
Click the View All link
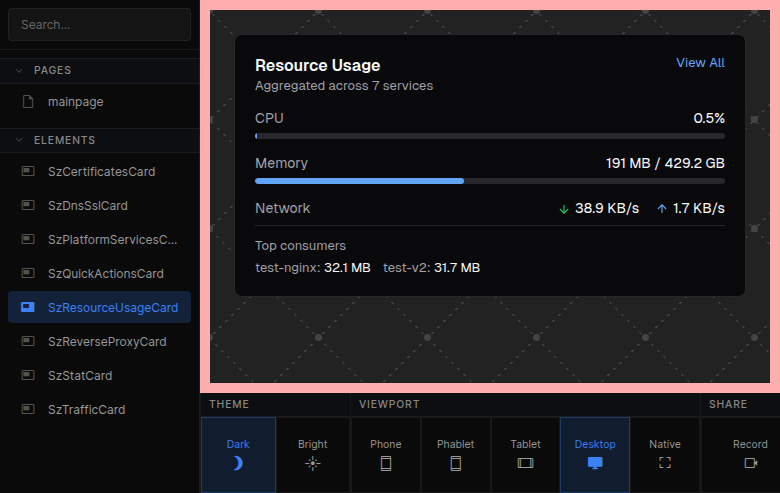tap(700, 63)
